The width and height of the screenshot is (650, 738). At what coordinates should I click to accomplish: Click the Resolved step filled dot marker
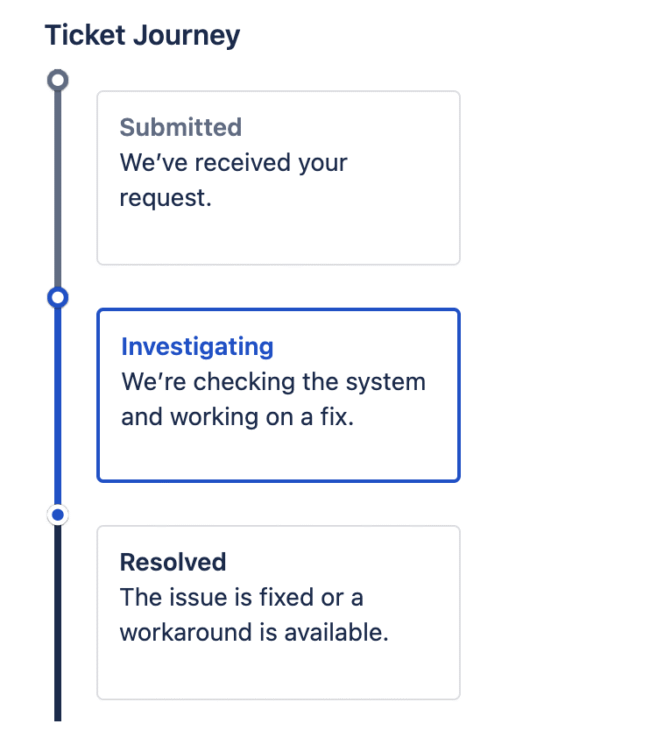58,515
